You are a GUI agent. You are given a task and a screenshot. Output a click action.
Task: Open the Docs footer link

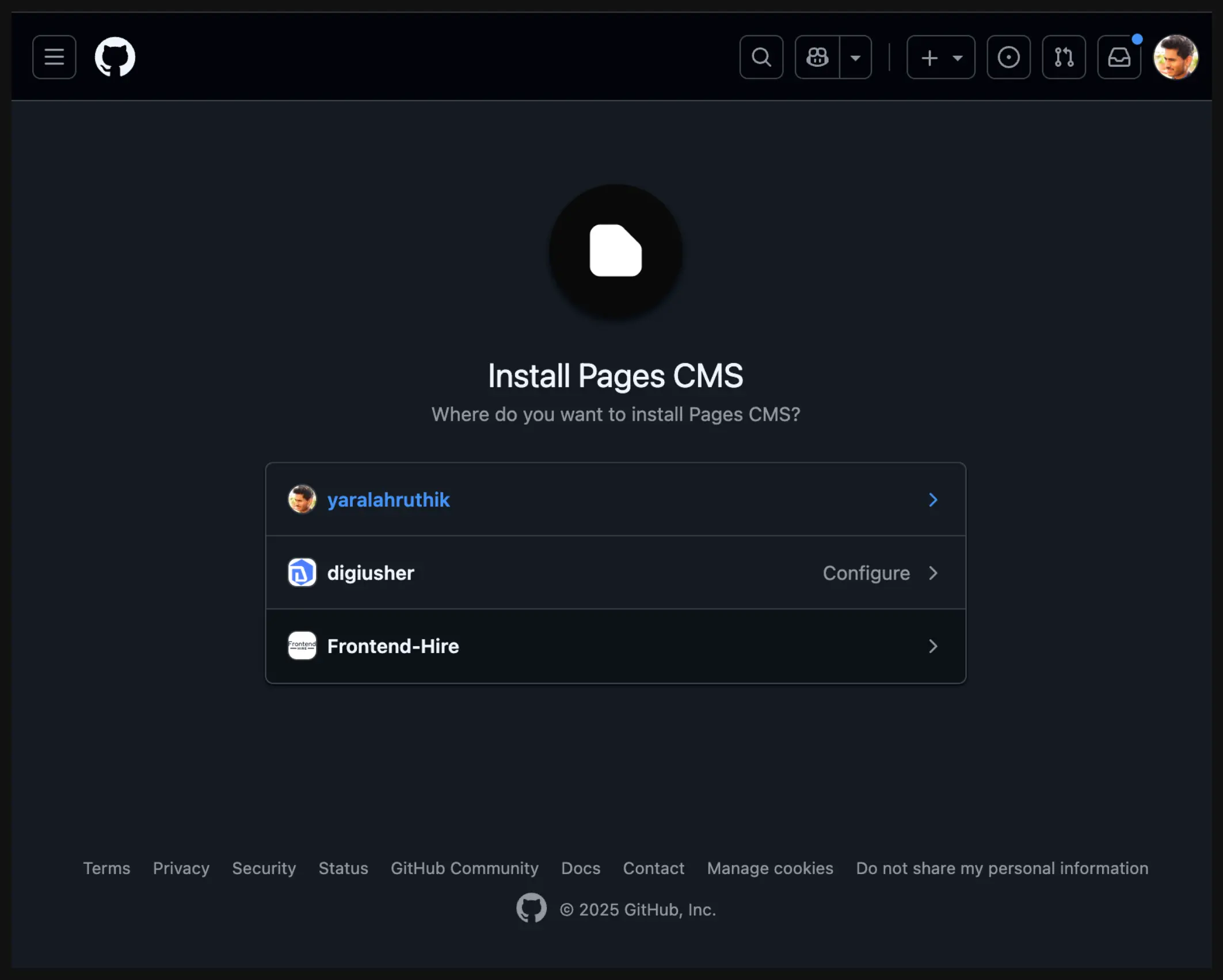tap(580, 868)
